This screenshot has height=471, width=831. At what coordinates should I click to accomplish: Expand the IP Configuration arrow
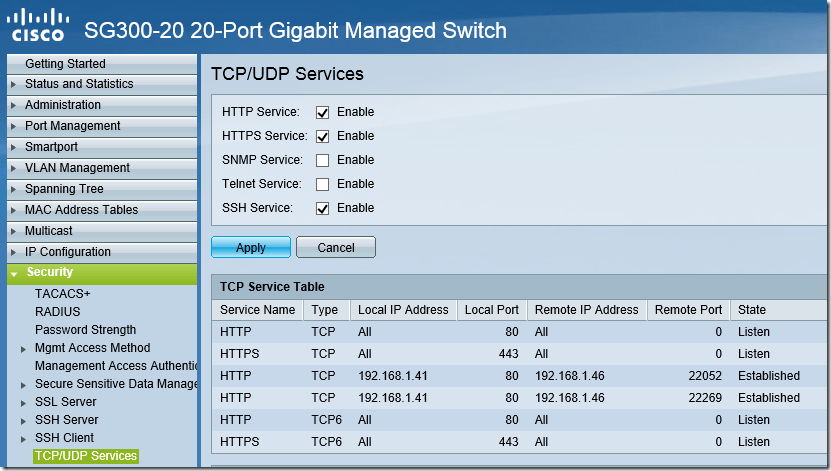click(14, 252)
